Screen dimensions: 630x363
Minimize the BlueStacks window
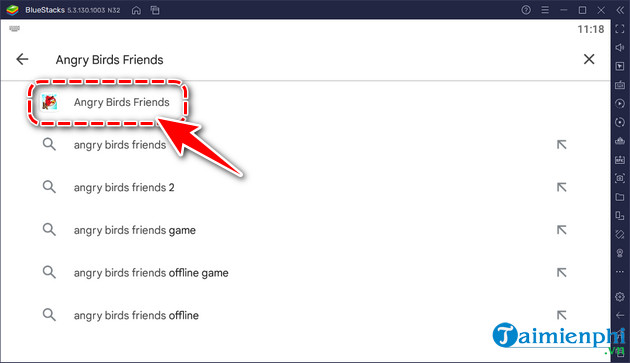click(x=563, y=10)
